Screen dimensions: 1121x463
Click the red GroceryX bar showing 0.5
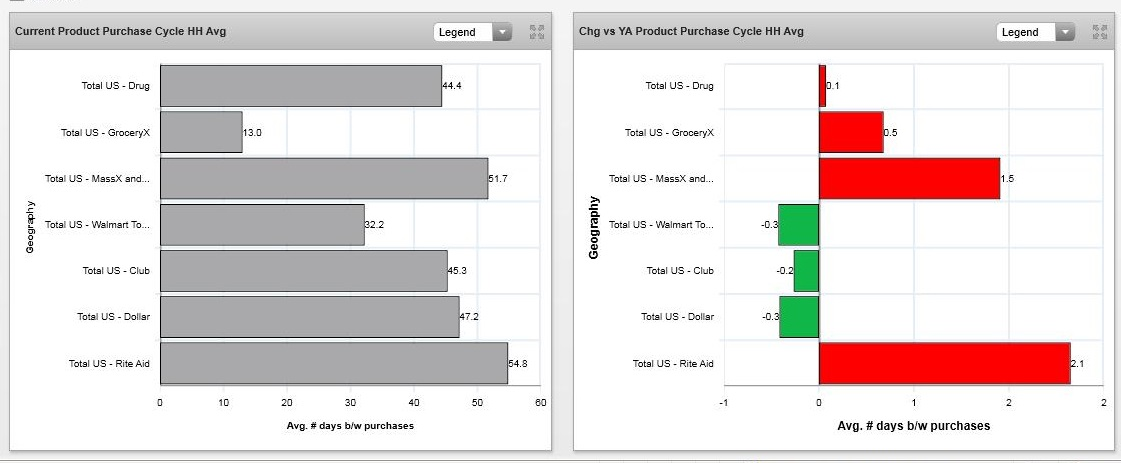[851, 132]
